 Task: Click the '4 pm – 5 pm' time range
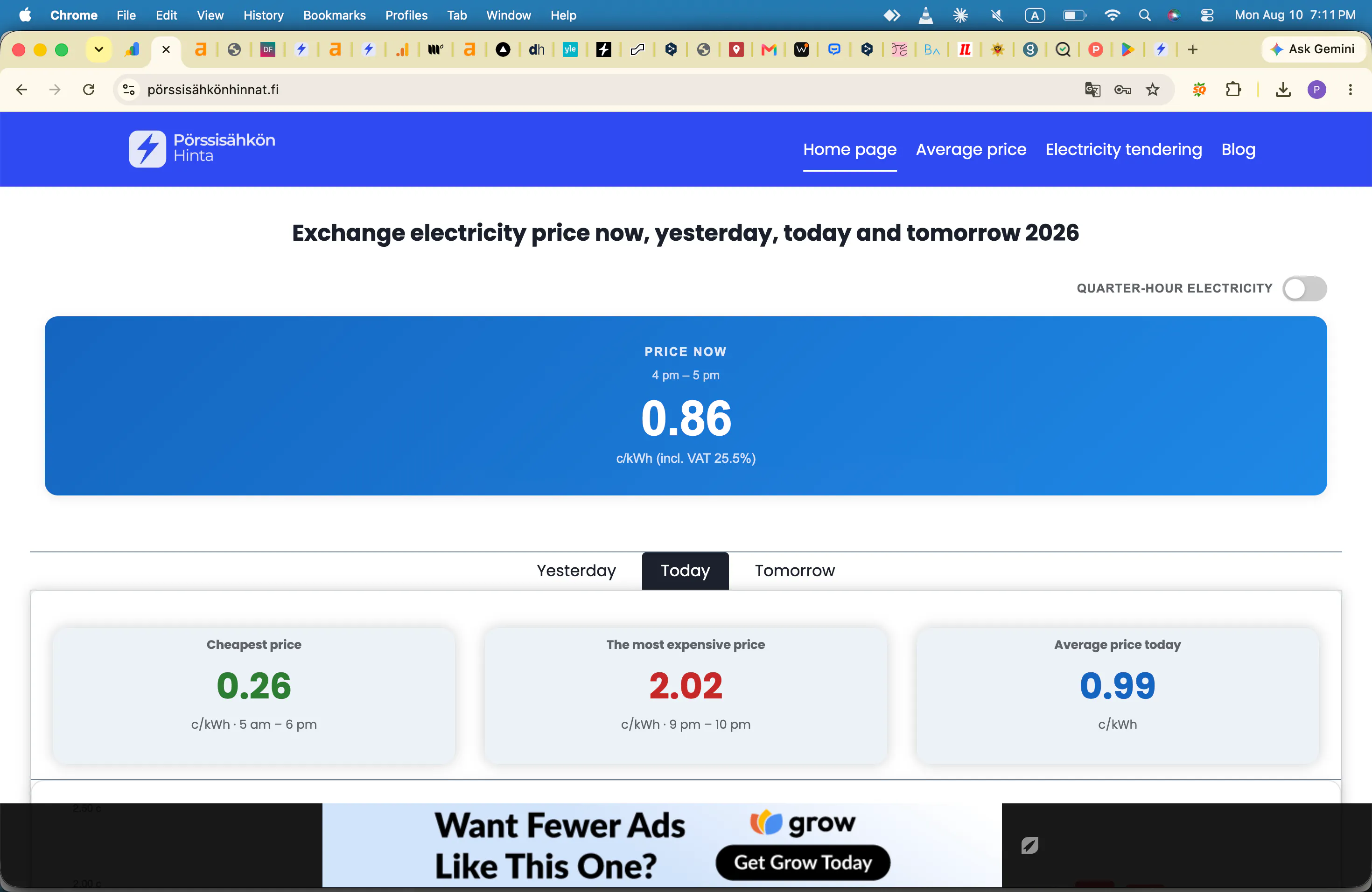[x=686, y=375]
